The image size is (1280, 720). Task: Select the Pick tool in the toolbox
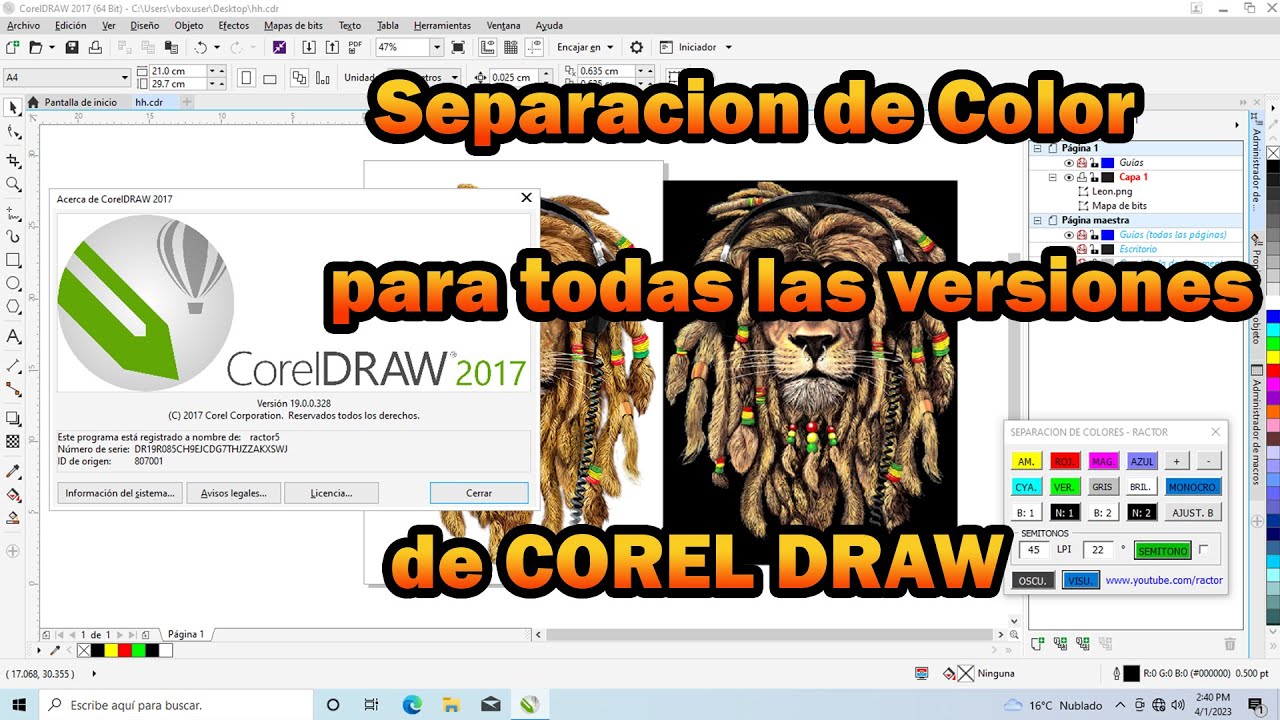(x=13, y=107)
